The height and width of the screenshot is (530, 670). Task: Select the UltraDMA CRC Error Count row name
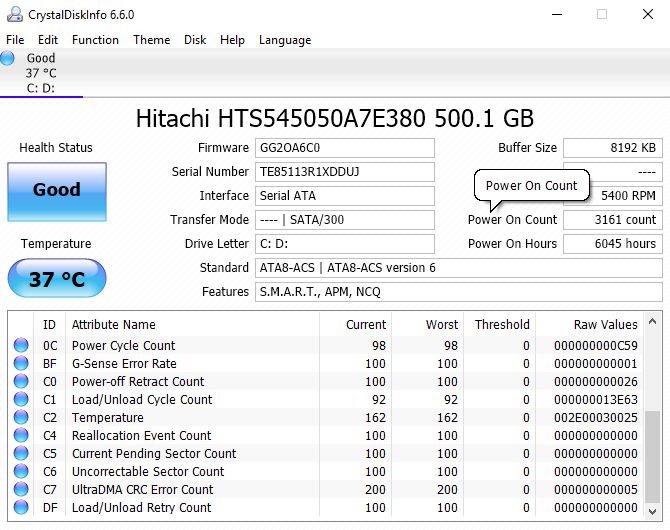coord(142,489)
